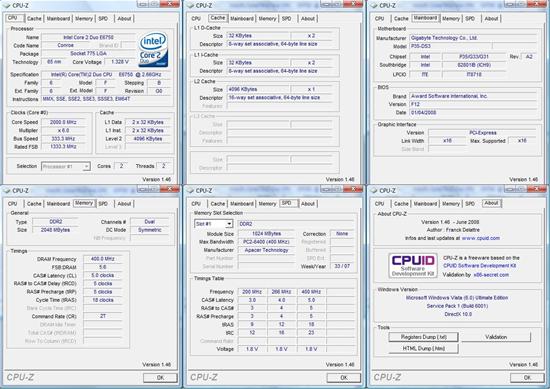Switch to the Mainboard tab in the SPD window
This screenshot has width=550, height=389.
click(x=242, y=204)
